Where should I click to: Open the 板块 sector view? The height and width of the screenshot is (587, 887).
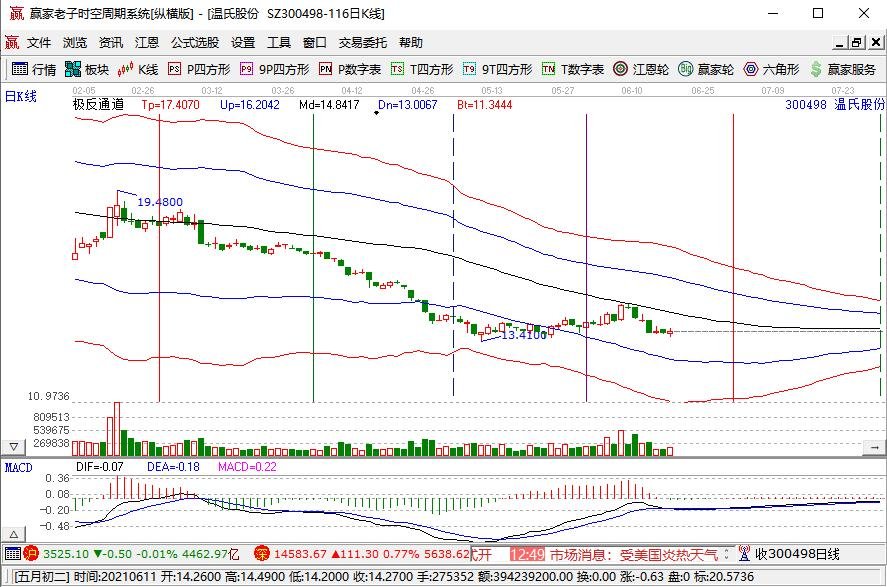click(87, 69)
